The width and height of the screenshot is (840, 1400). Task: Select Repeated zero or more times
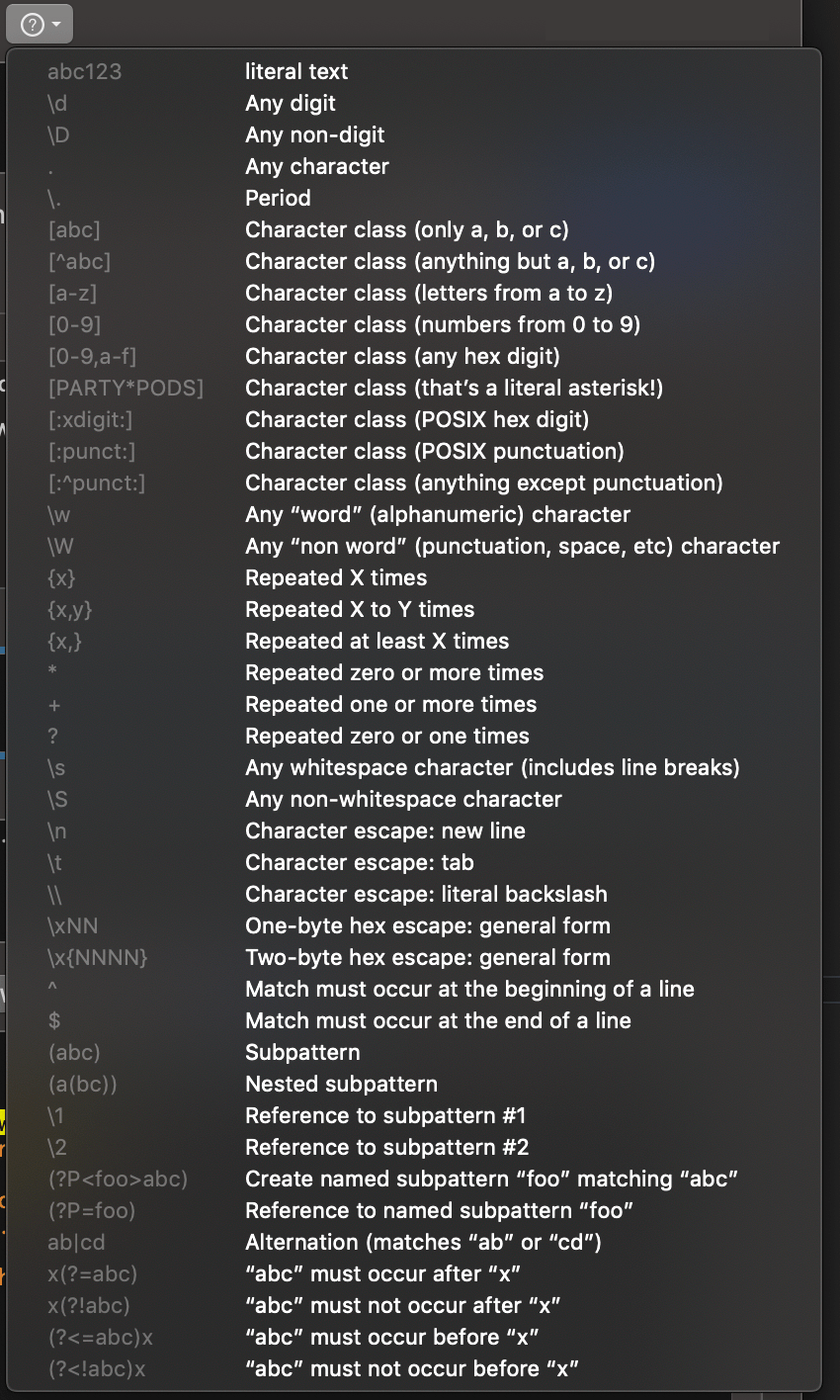coord(393,672)
